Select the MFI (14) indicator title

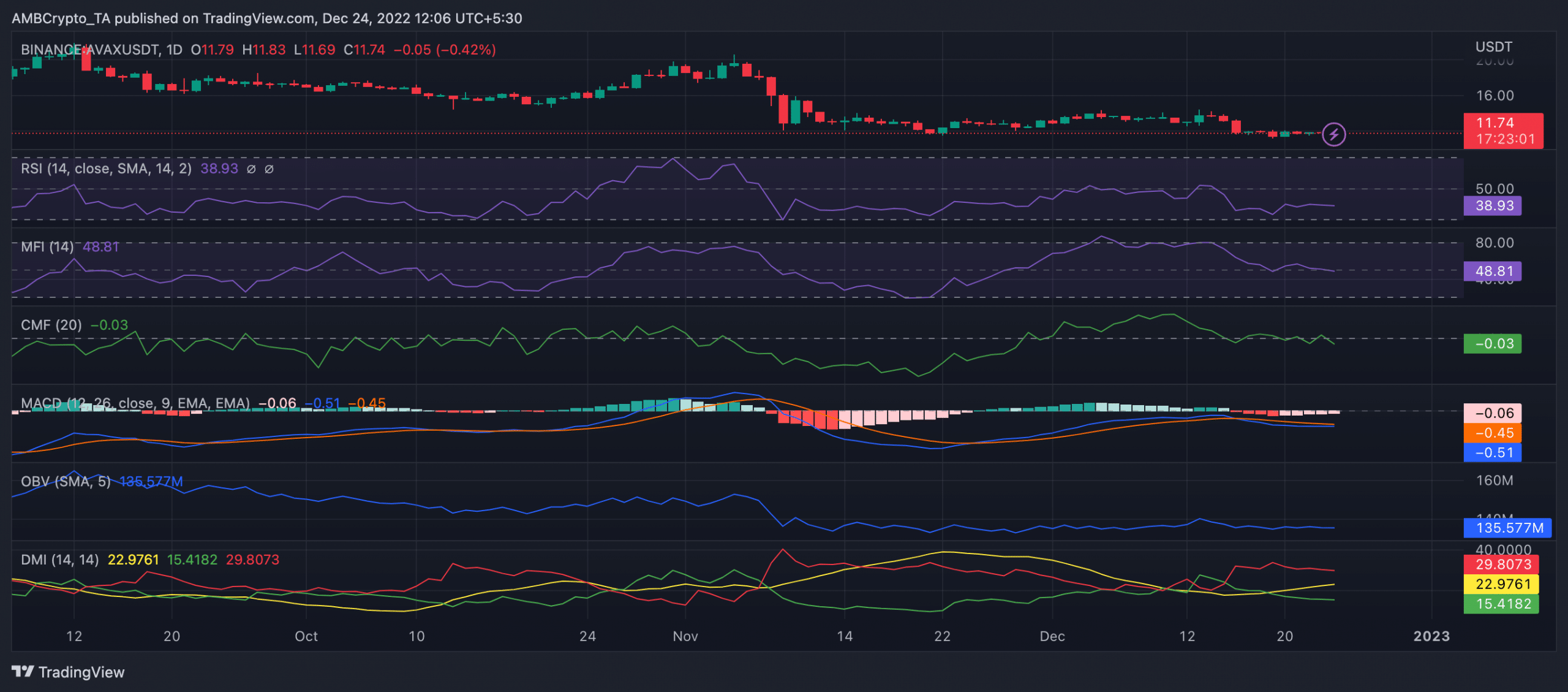point(47,247)
